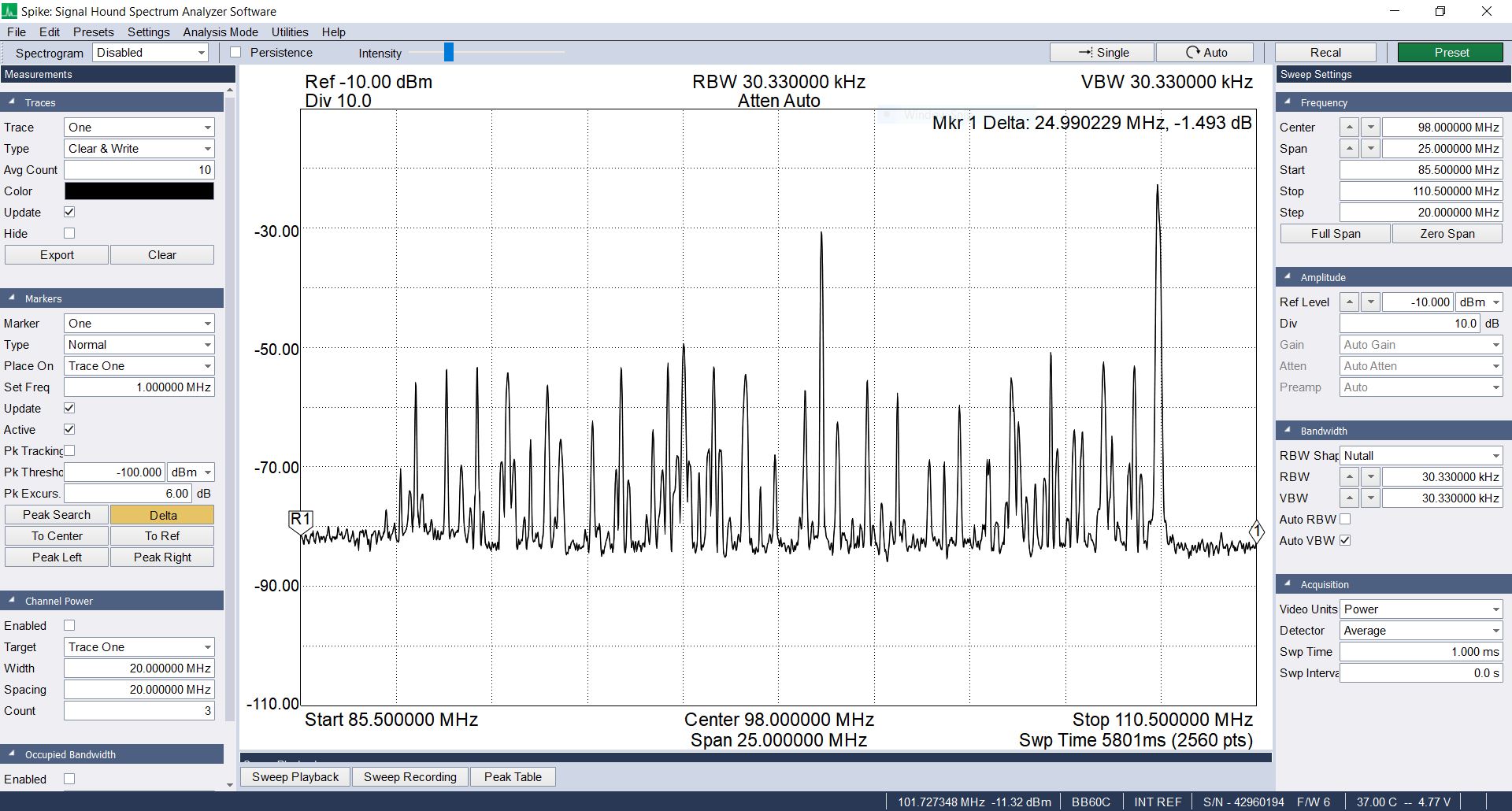Open the Settings menu
1512x811 pixels.
(x=149, y=32)
